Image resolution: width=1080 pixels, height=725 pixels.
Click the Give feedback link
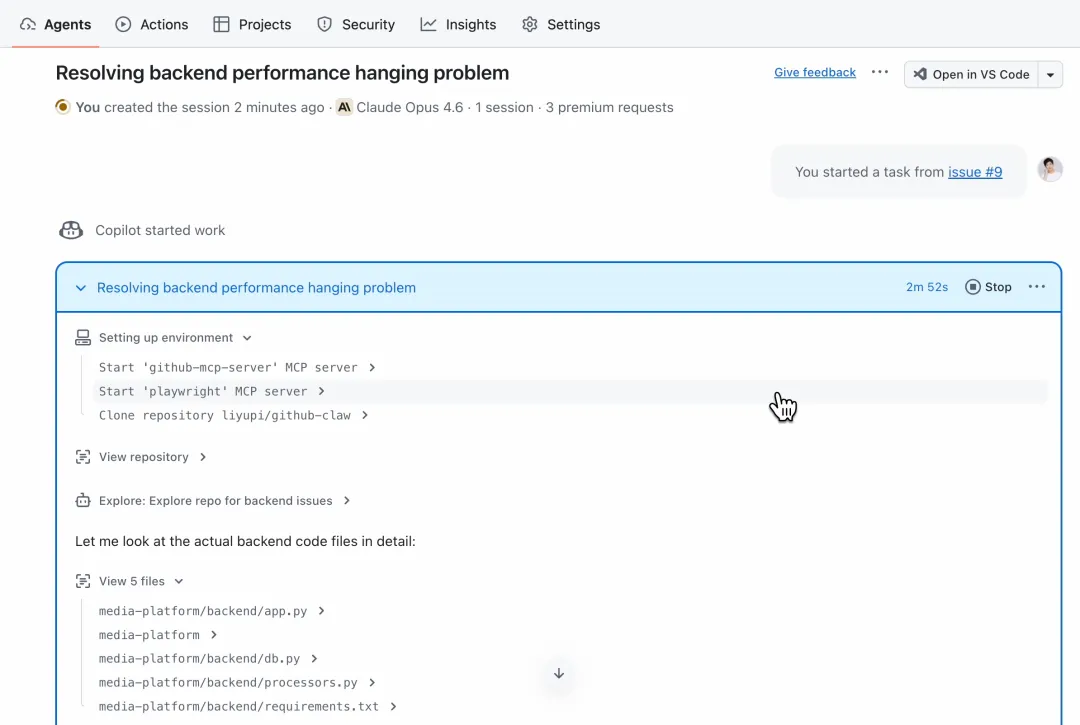[815, 72]
